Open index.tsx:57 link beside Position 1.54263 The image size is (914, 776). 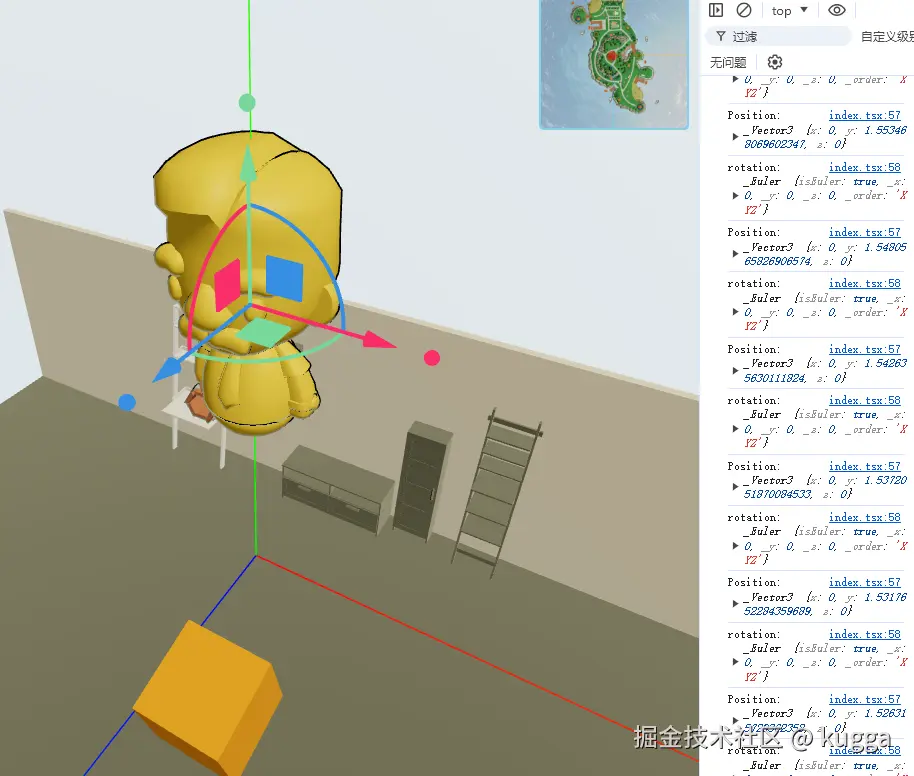(x=864, y=349)
